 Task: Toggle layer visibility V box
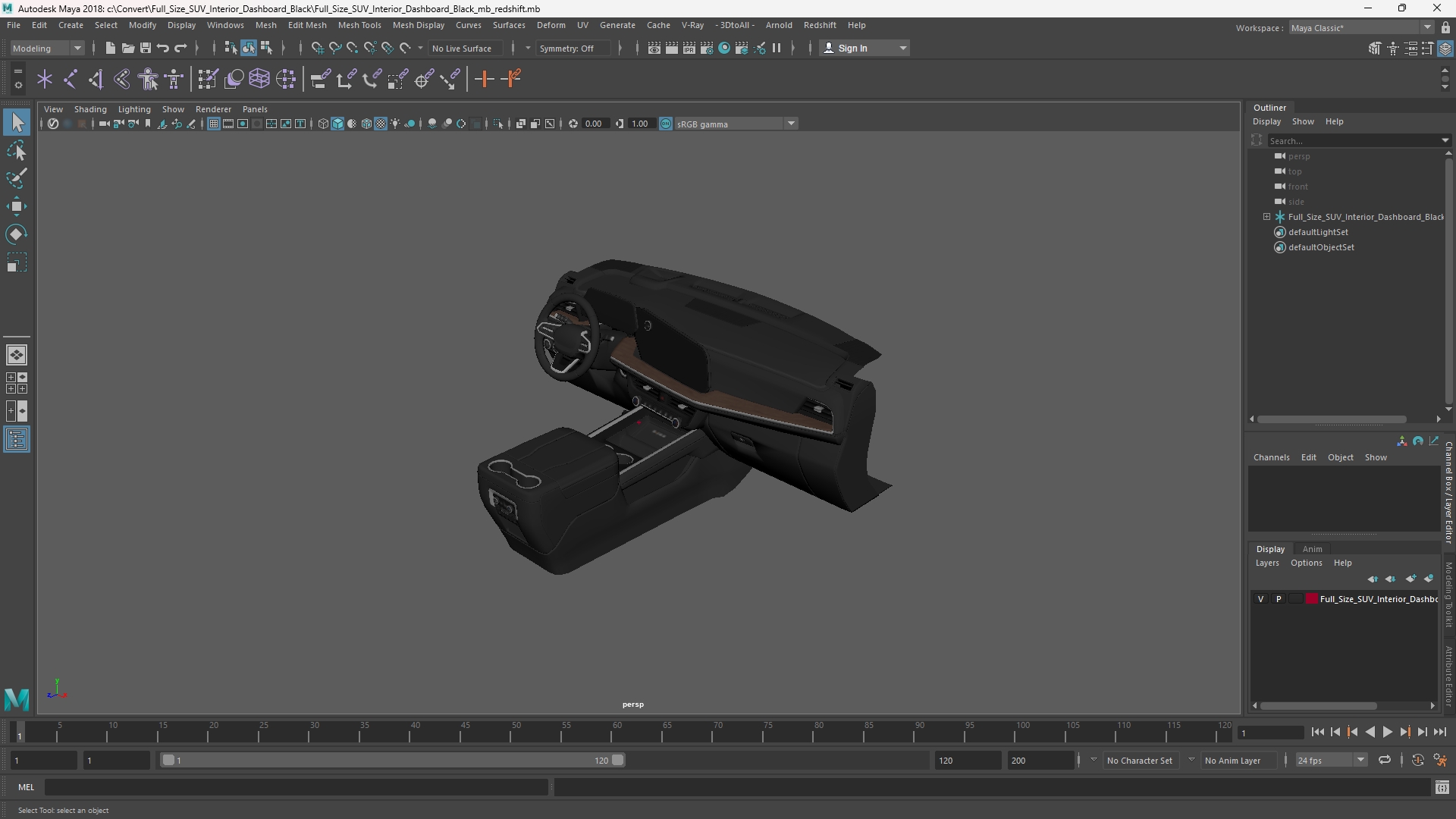tap(1261, 599)
